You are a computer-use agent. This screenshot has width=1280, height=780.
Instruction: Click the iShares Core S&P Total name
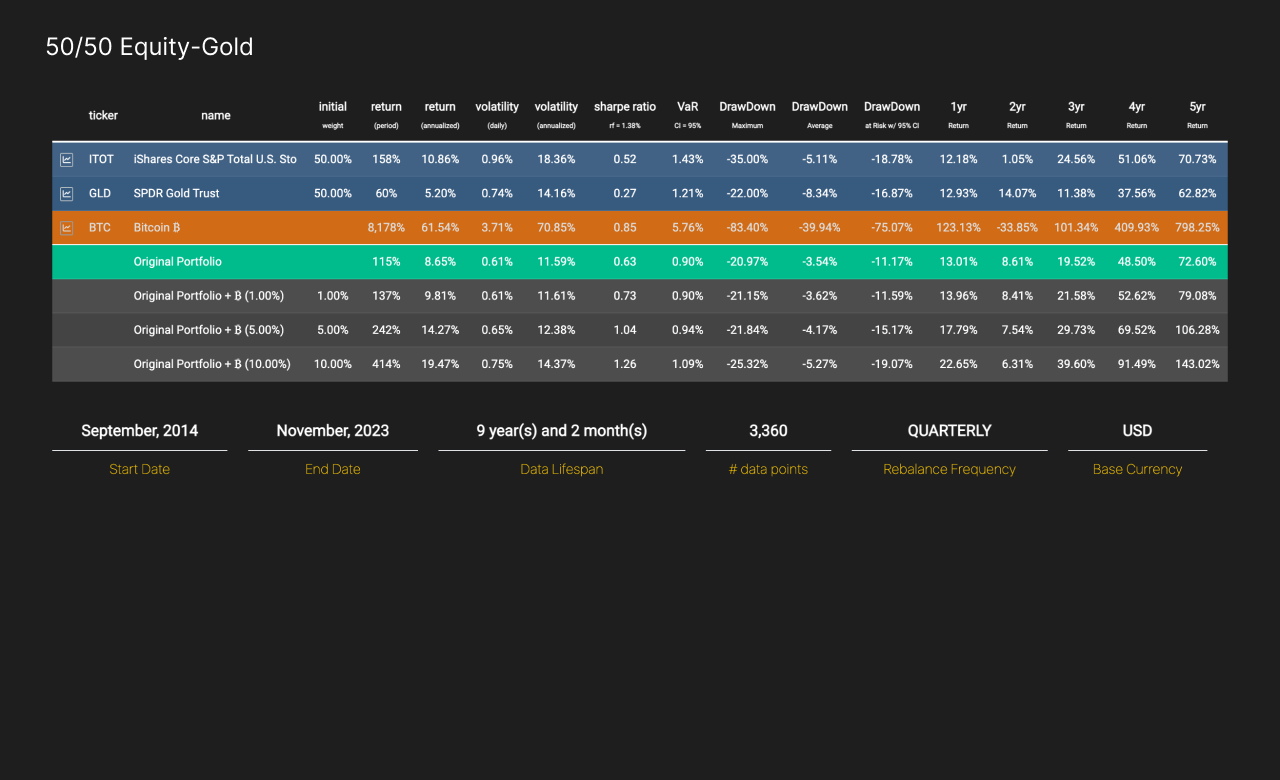pyautogui.click(x=215, y=160)
